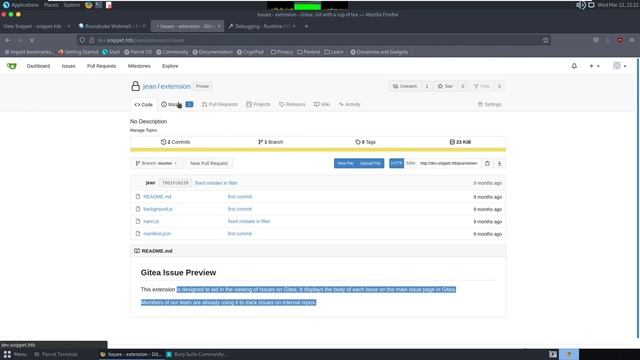Click the volume speaker tray icon
The width and height of the screenshot is (640, 360).
click(x=580, y=5)
